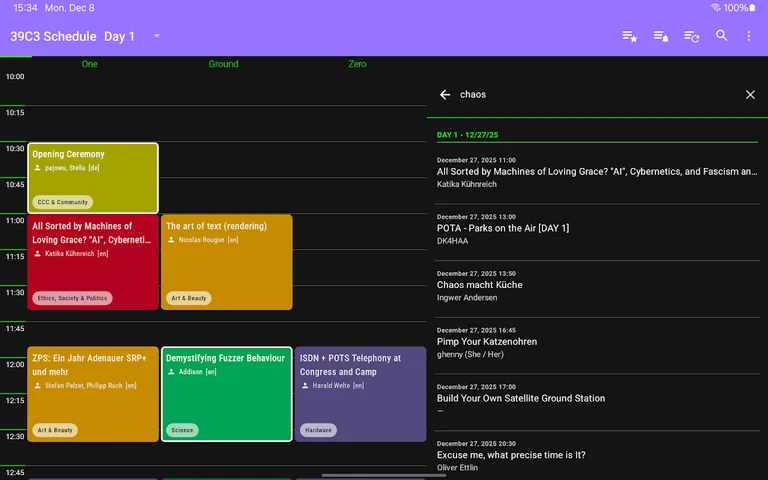Open the Opening Ceremony session

click(x=93, y=178)
